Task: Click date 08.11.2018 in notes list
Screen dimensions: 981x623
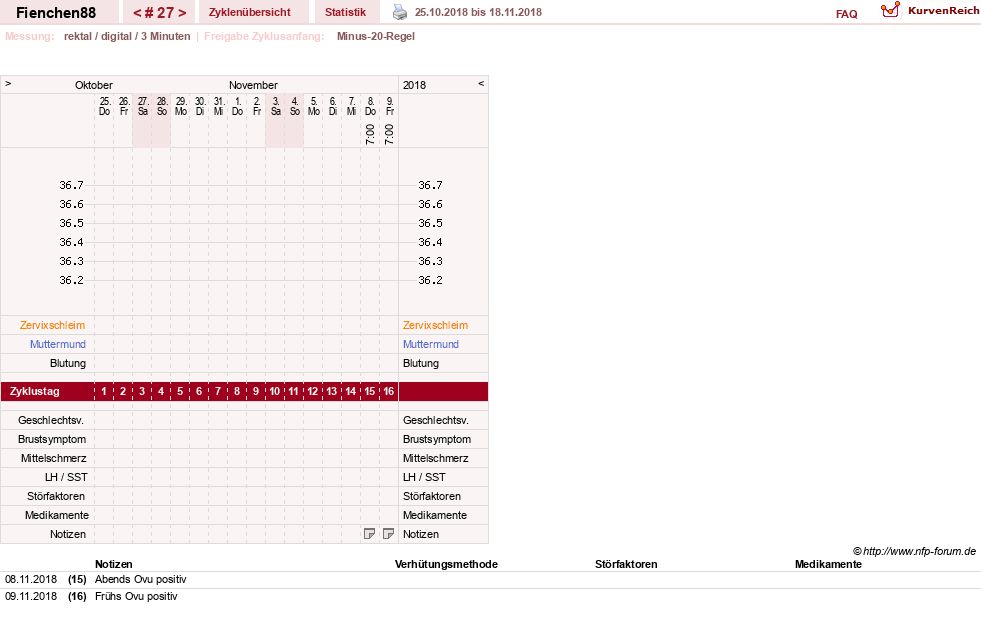Action: [31, 579]
